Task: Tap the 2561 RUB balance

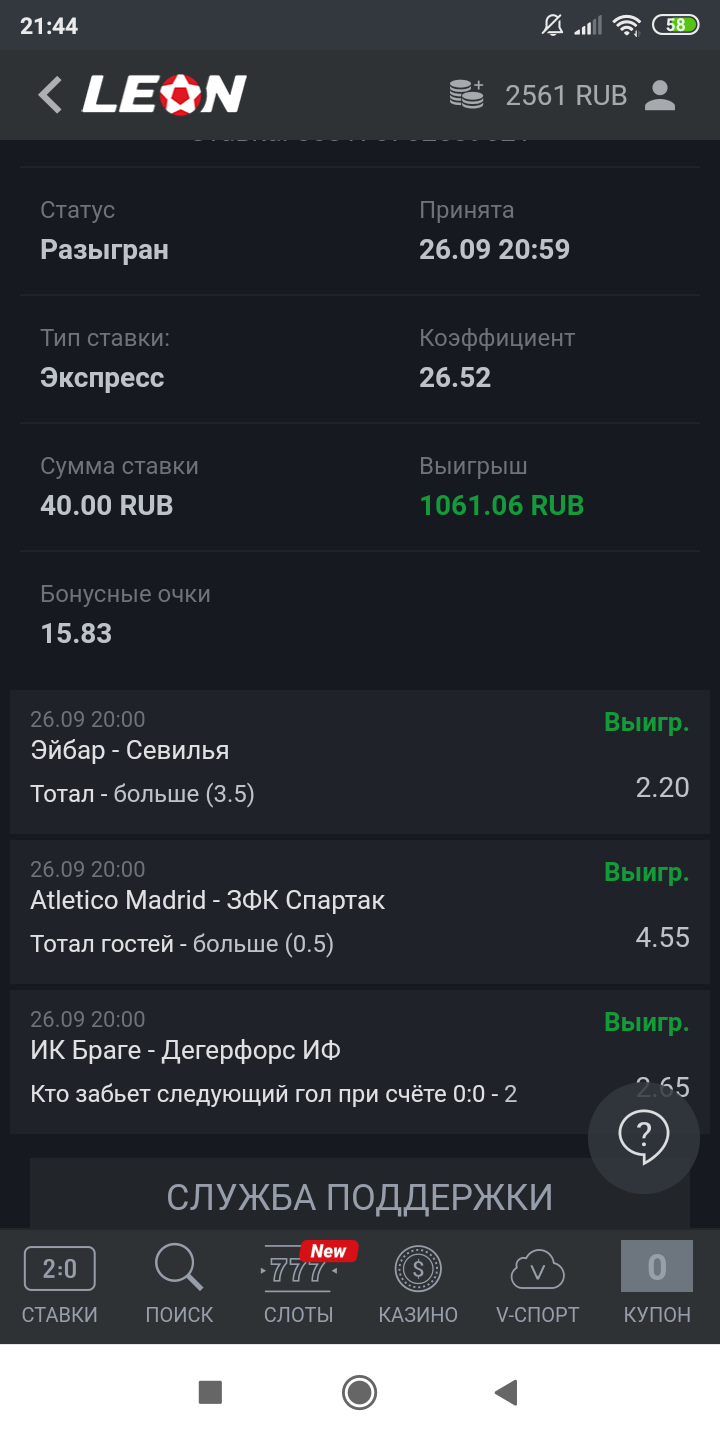Action: (x=566, y=95)
